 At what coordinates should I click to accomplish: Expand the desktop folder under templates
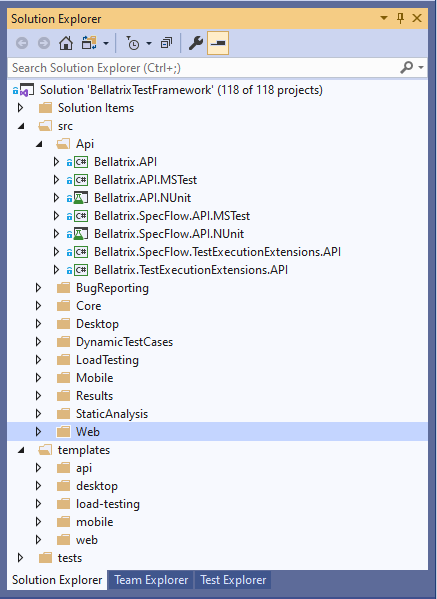38,486
